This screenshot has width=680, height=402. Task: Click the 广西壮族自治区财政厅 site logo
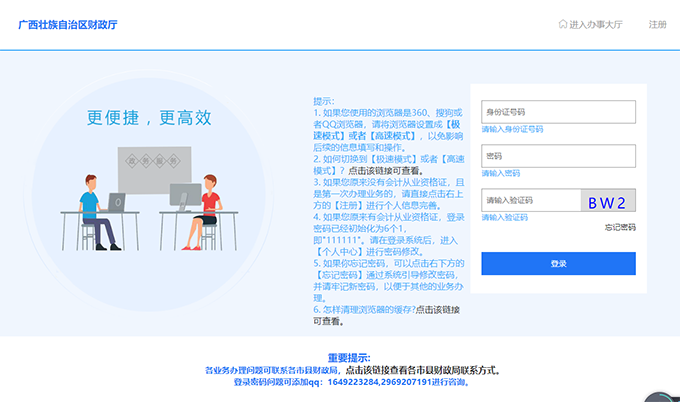coord(67,24)
